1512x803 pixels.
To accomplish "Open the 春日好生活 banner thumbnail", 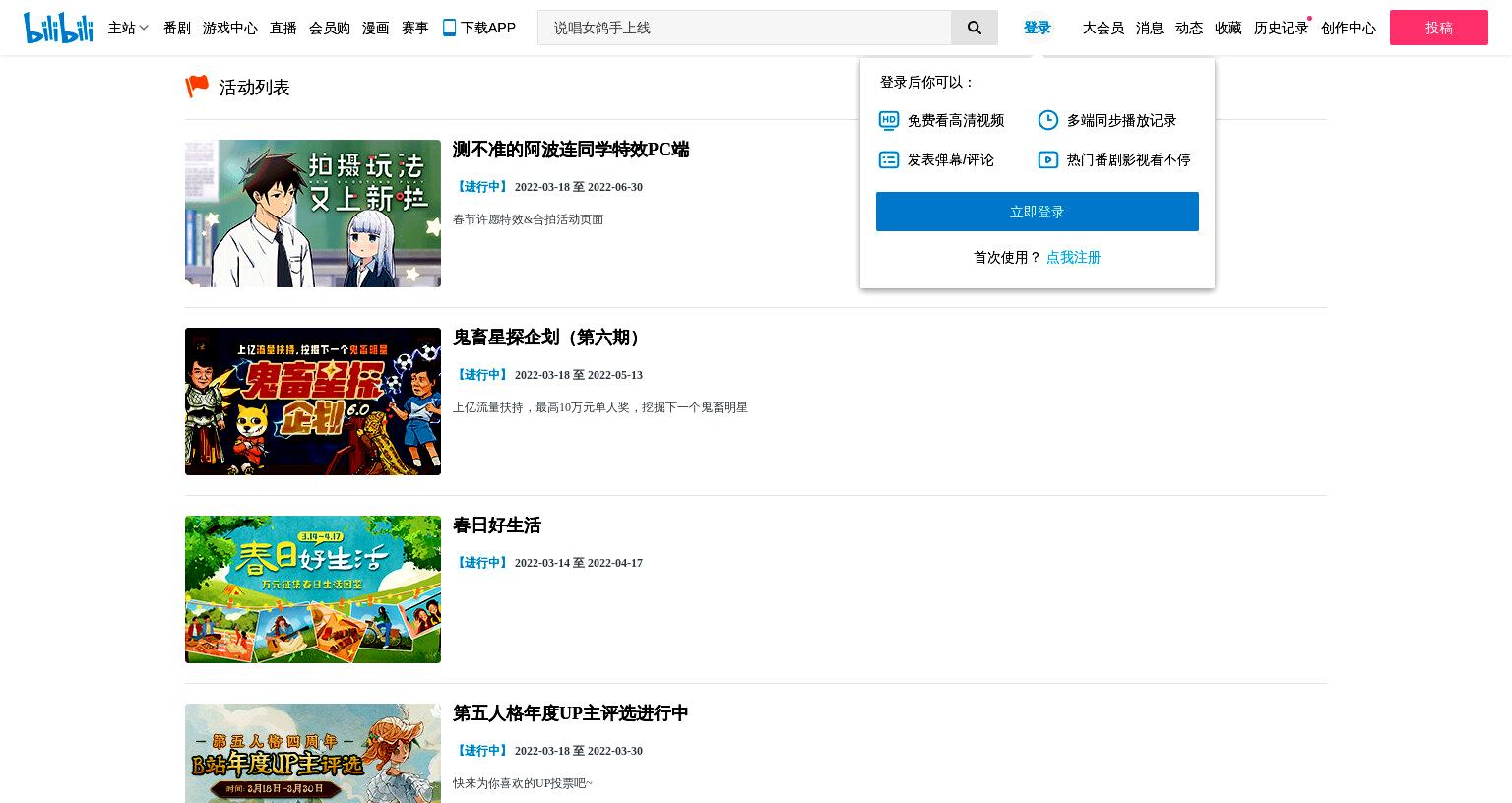I will (313, 589).
